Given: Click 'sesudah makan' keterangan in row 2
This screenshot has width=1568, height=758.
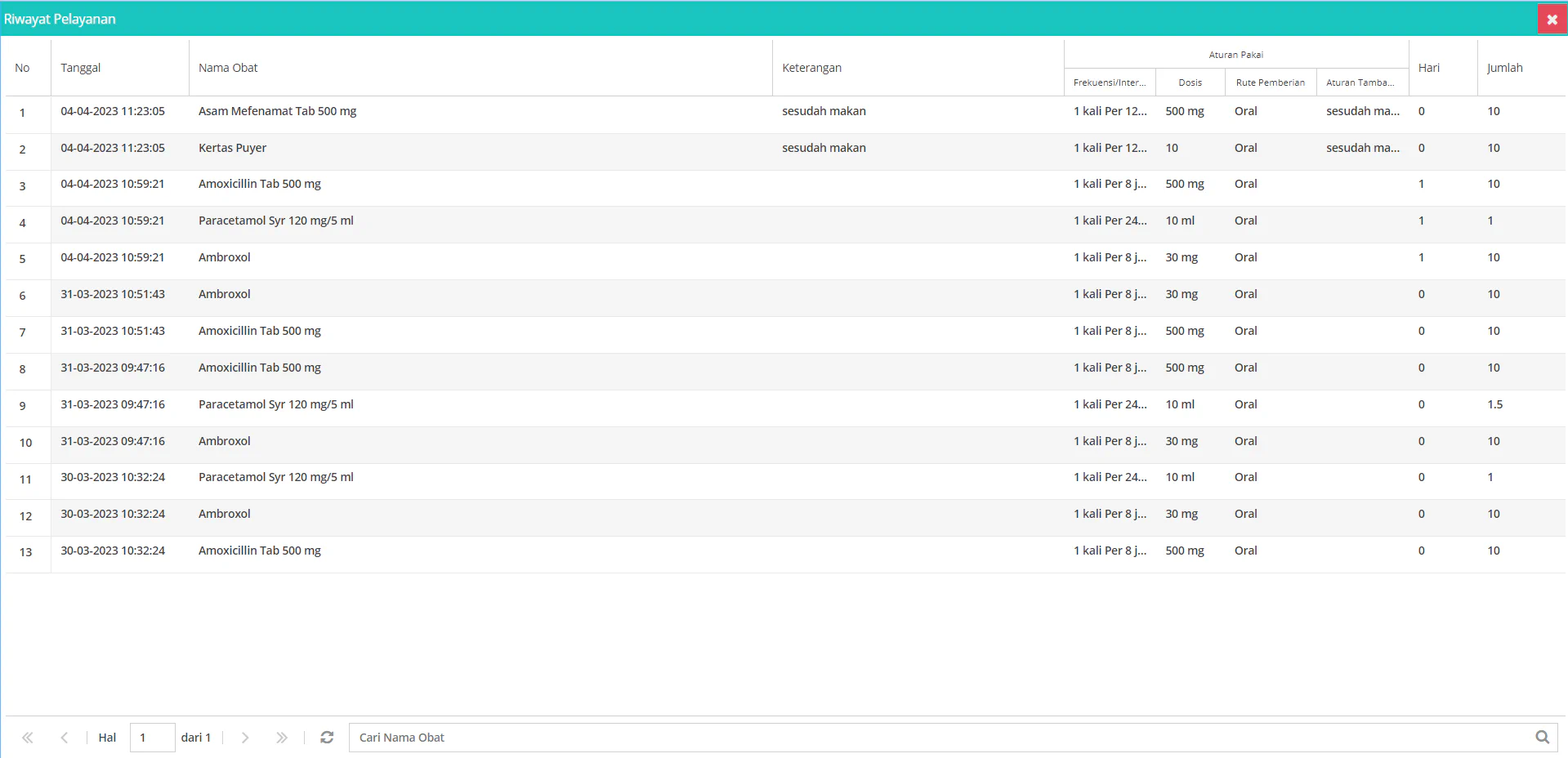Looking at the screenshot, I should (824, 148).
